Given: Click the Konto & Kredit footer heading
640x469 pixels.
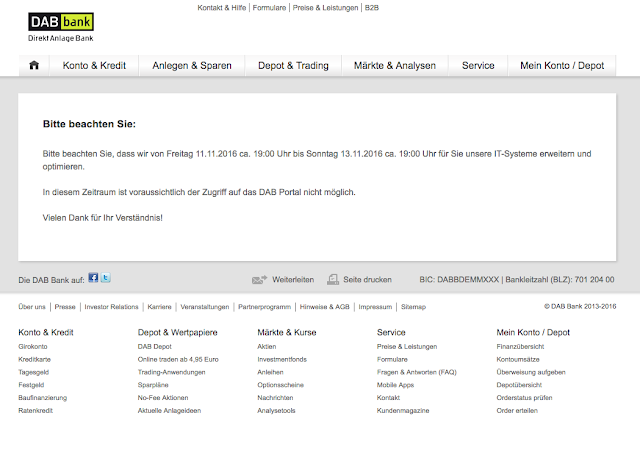Looking at the screenshot, I should click(x=46, y=333).
